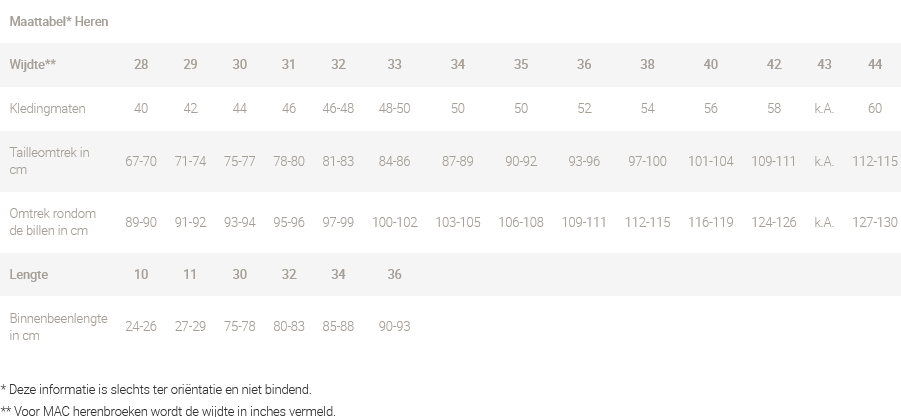
Task: Click the "Maattabel* Heren" table title
Action: [x=59, y=21]
